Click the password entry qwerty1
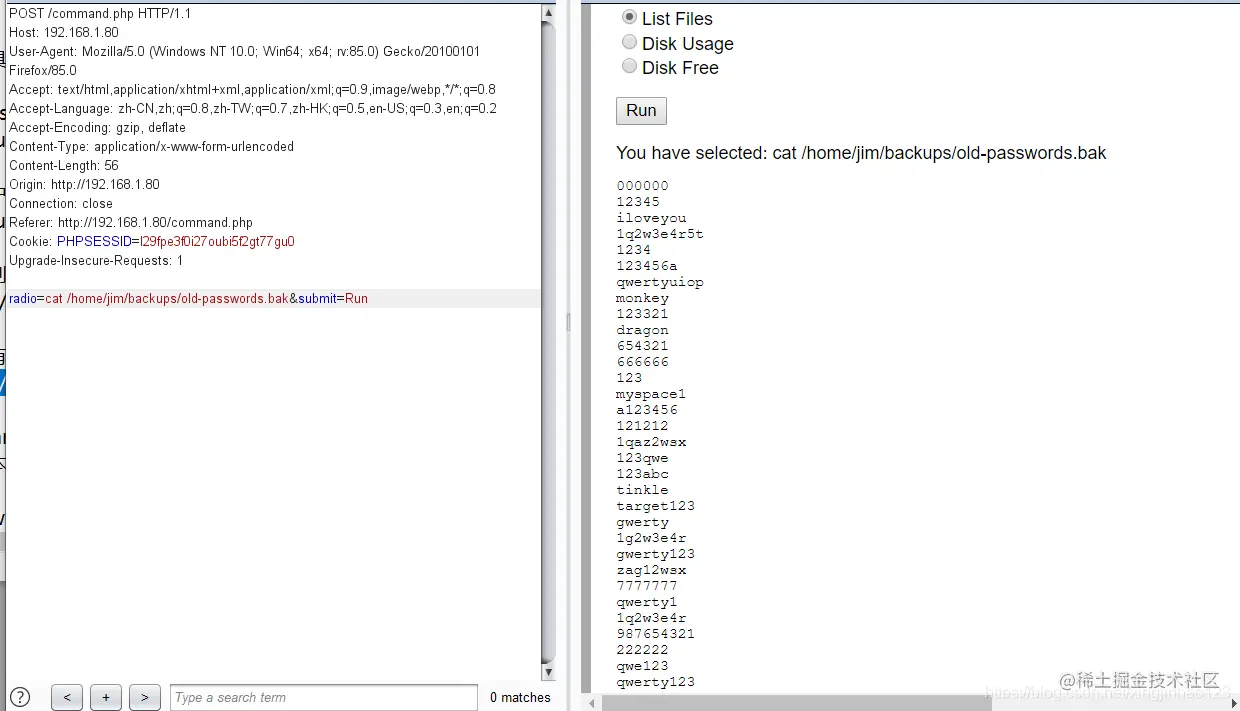Image resolution: width=1240 pixels, height=711 pixels. coord(647,602)
